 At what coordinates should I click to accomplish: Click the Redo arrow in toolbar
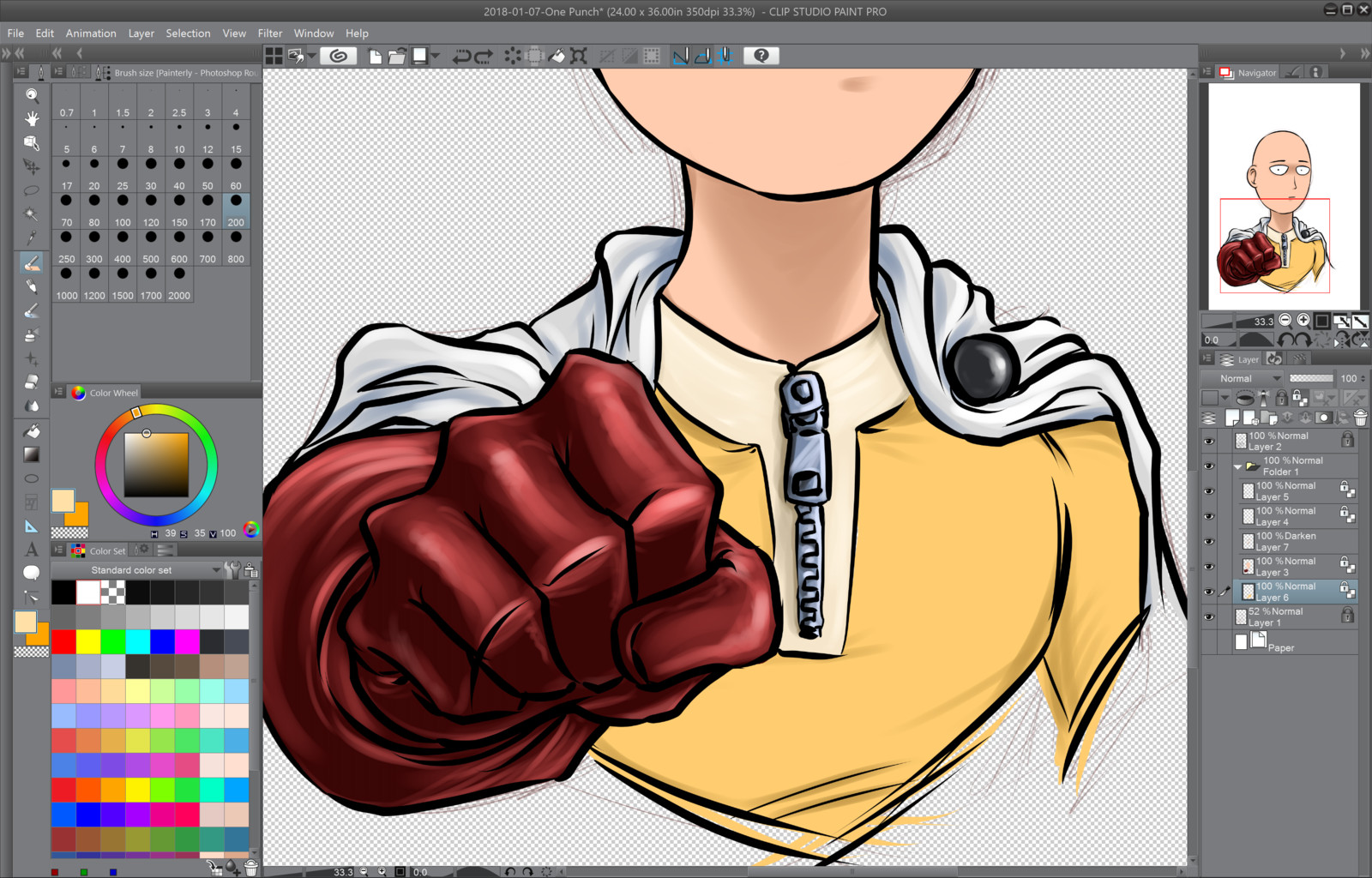coord(484,56)
